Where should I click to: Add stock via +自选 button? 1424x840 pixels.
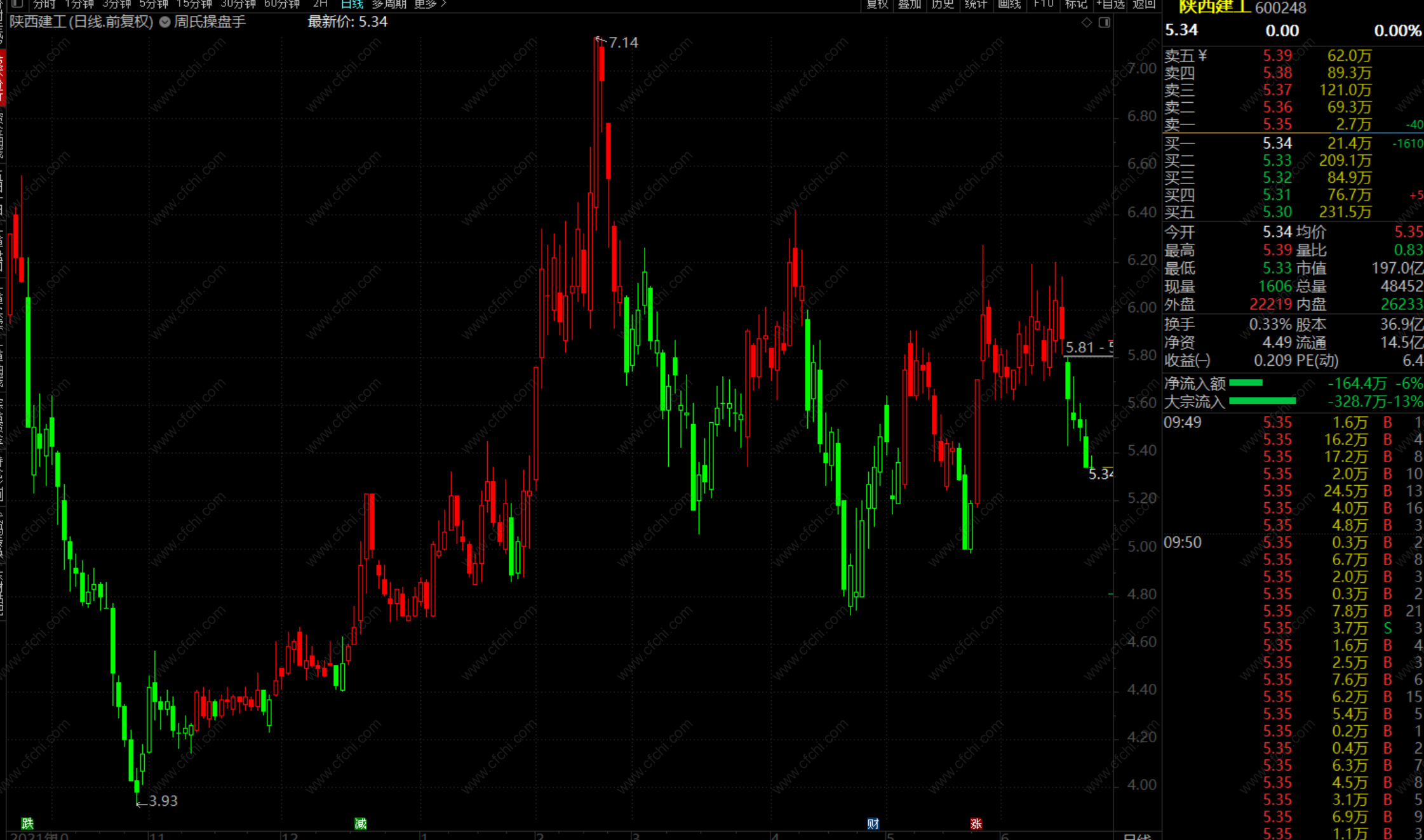[x=1110, y=4]
